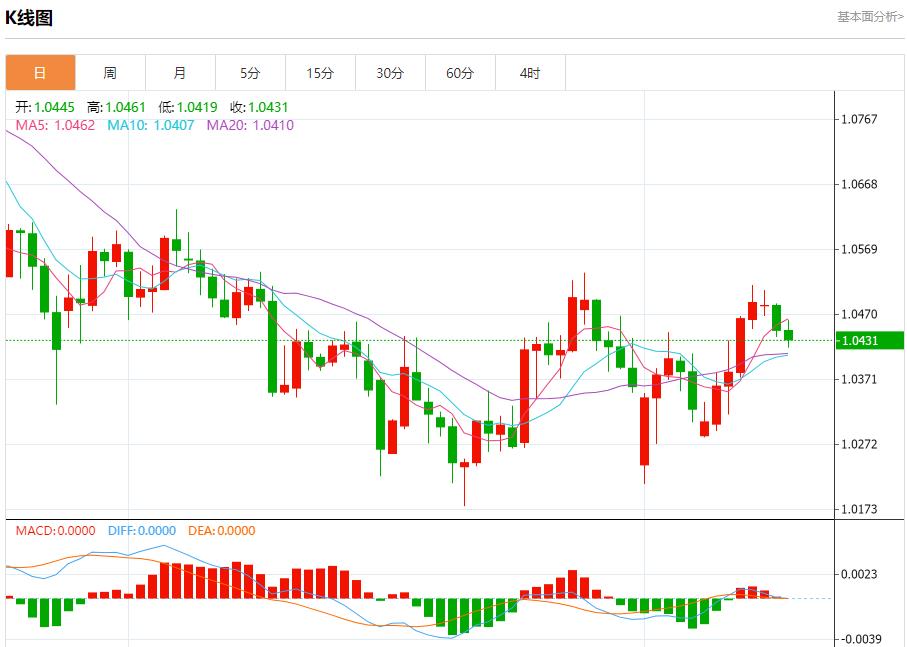Click the K线图 title heading

tap(30, 18)
